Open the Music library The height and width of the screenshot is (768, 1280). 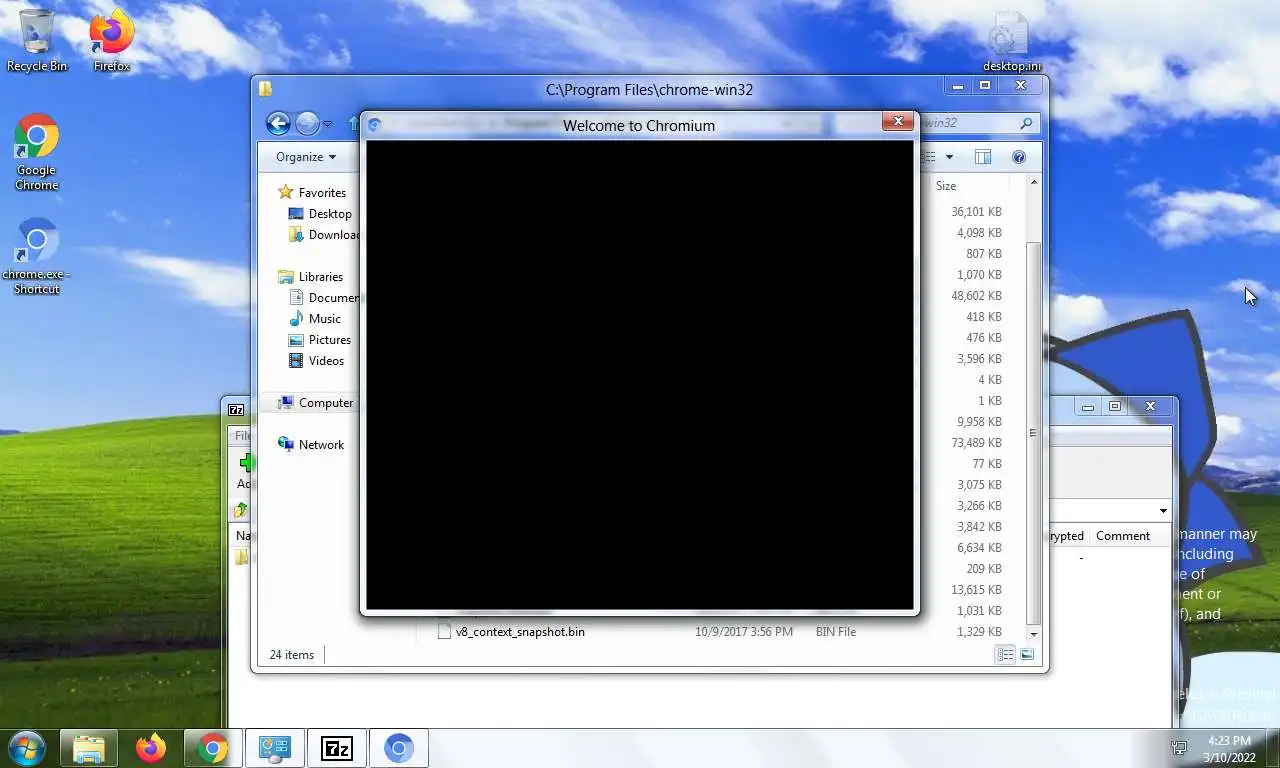click(324, 319)
